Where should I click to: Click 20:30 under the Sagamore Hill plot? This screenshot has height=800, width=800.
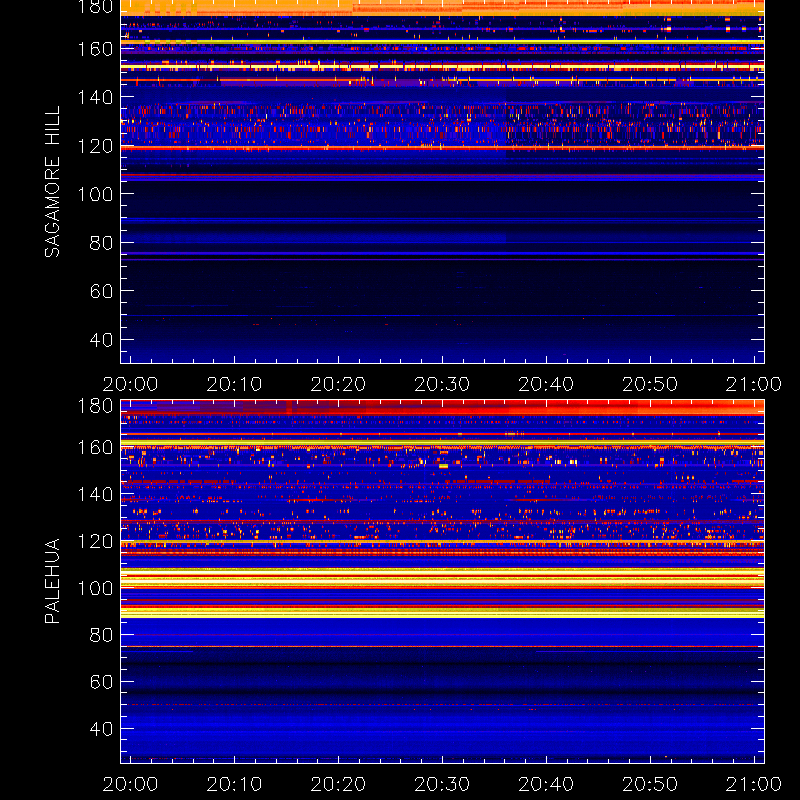442,384
